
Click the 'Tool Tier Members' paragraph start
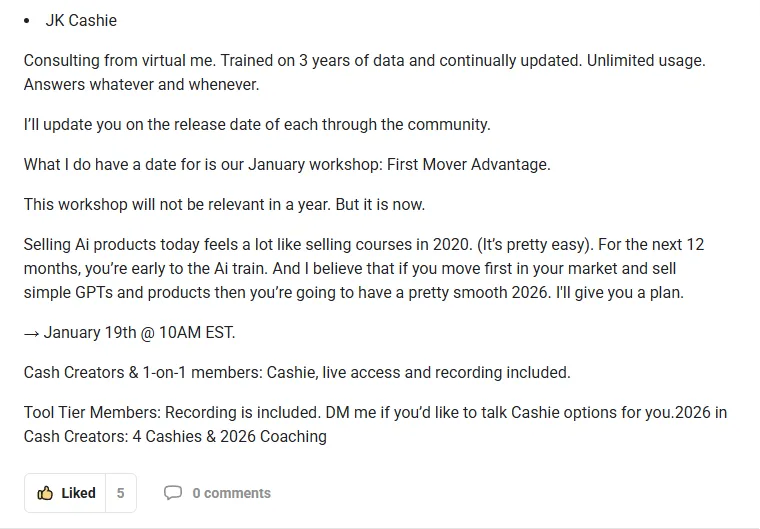[92, 412]
